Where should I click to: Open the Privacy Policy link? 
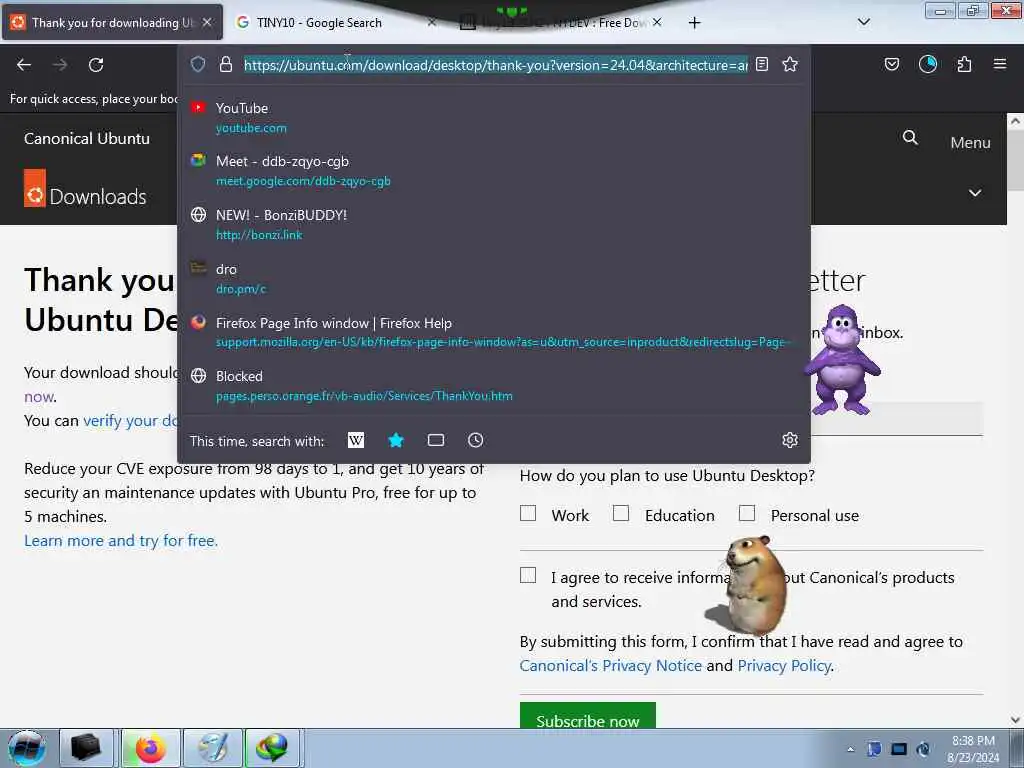(784, 665)
